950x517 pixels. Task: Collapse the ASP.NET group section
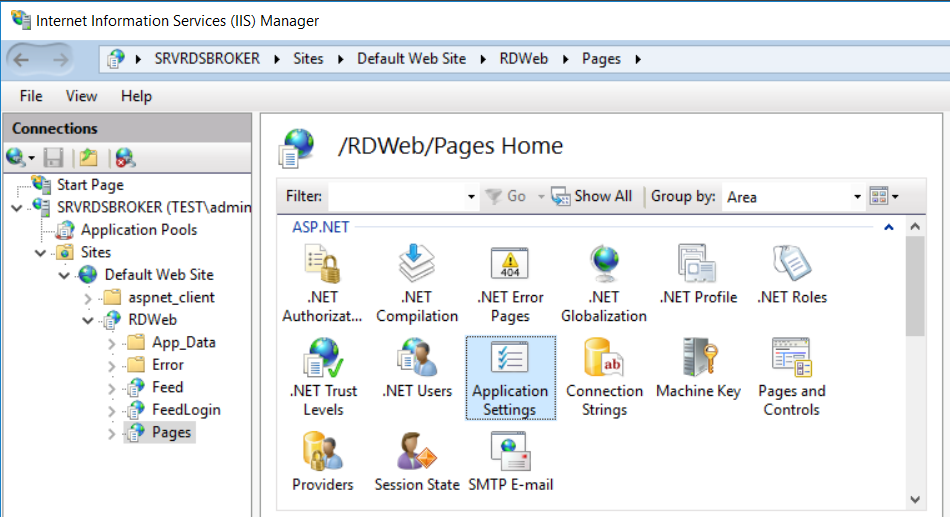point(887,228)
